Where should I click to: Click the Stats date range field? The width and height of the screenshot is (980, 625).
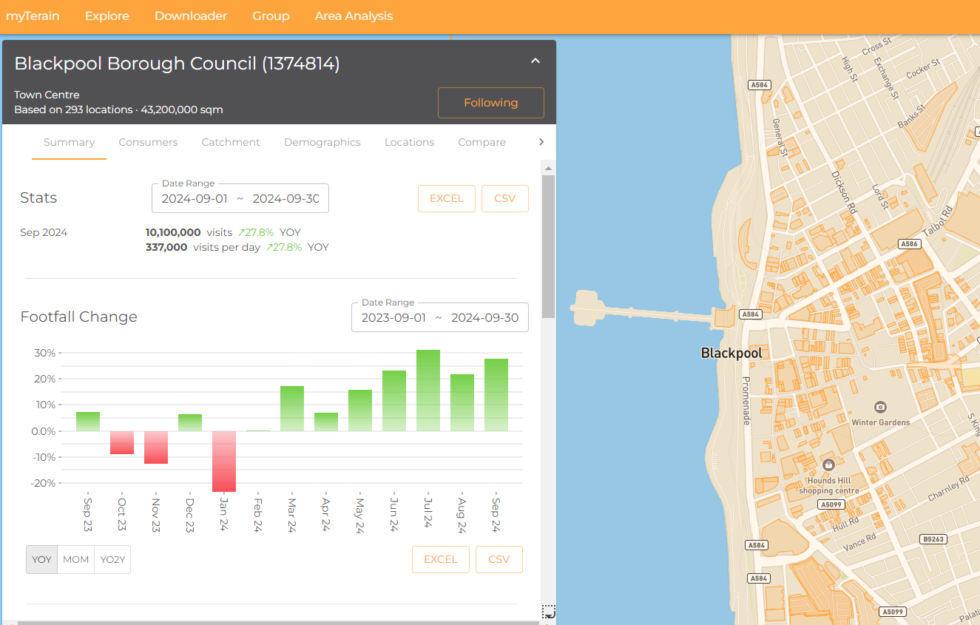coord(240,198)
